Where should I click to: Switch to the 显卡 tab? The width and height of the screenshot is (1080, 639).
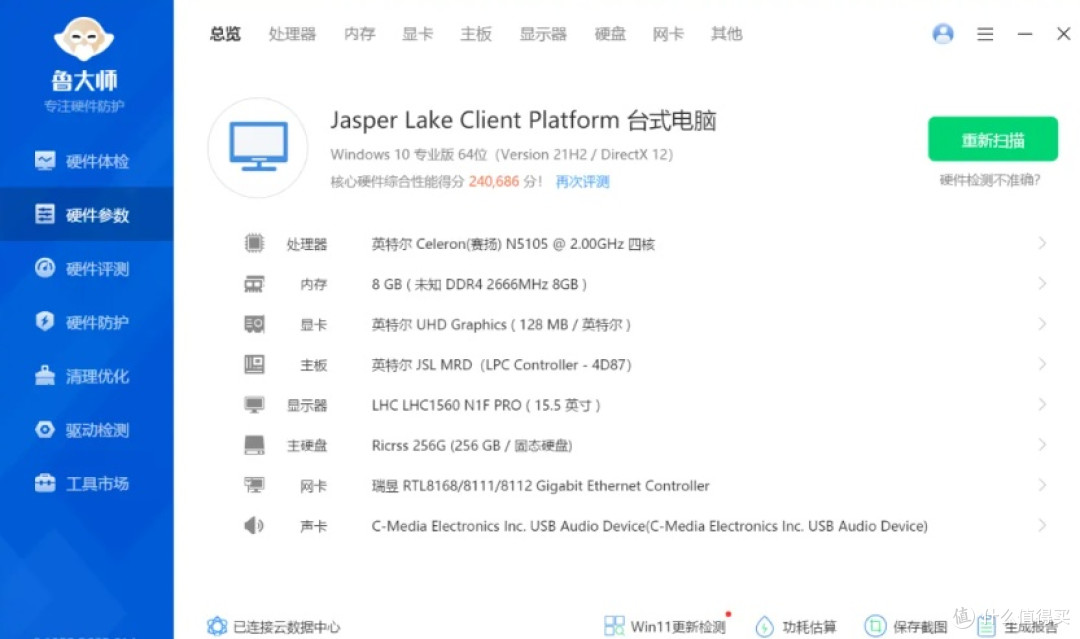coord(417,34)
